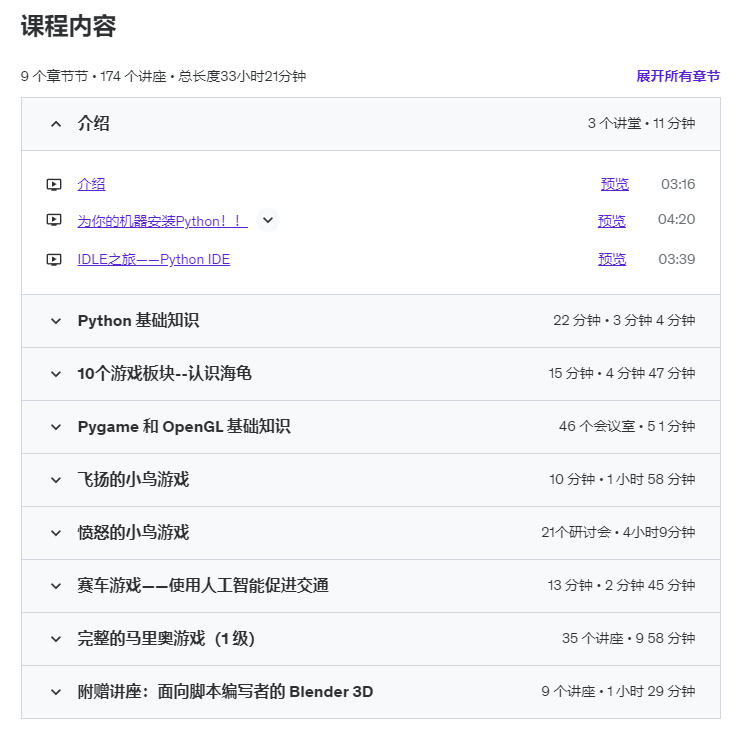
Task: Click the 04:20 duration text
Action: pos(676,219)
